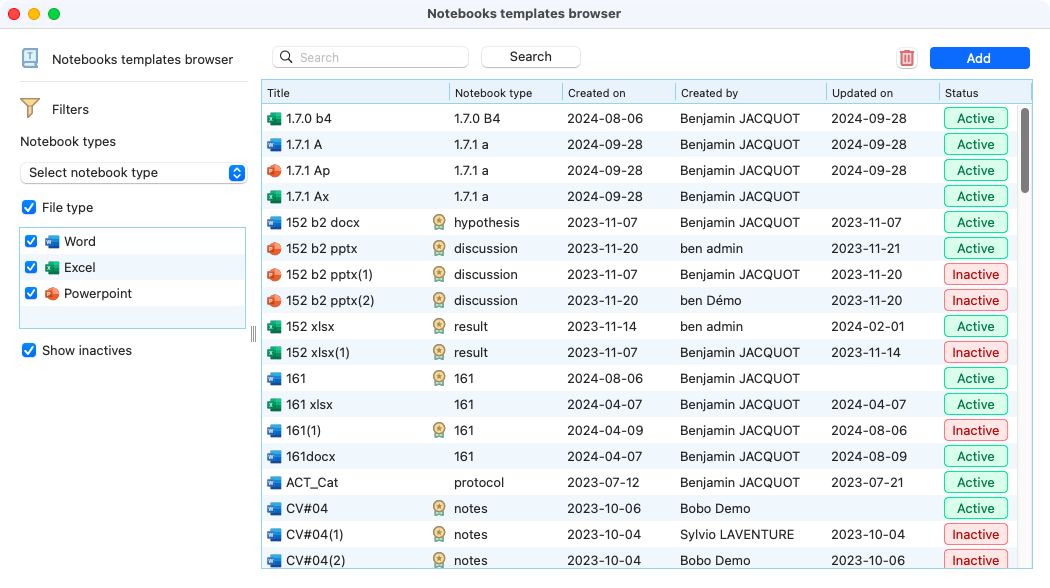Click Word icon of ACT_Cat row
Image resolution: width=1050 pixels, height=588 pixels.
coord(274,483)
